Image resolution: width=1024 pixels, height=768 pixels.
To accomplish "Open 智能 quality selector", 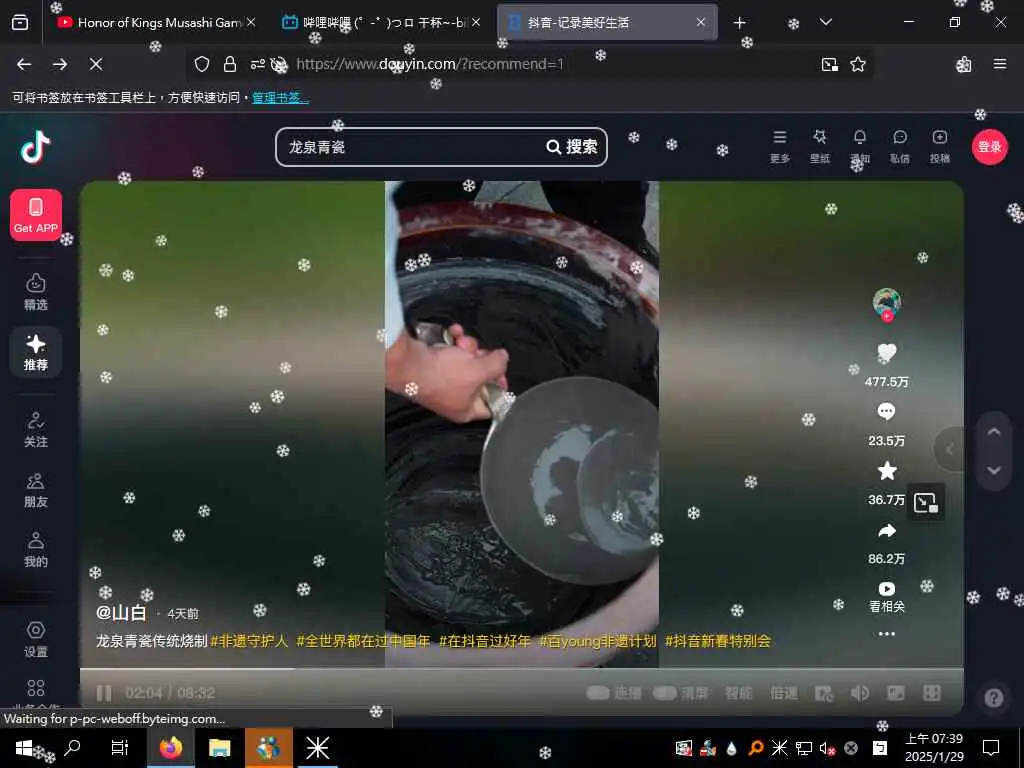I will [x=738, y=693].
